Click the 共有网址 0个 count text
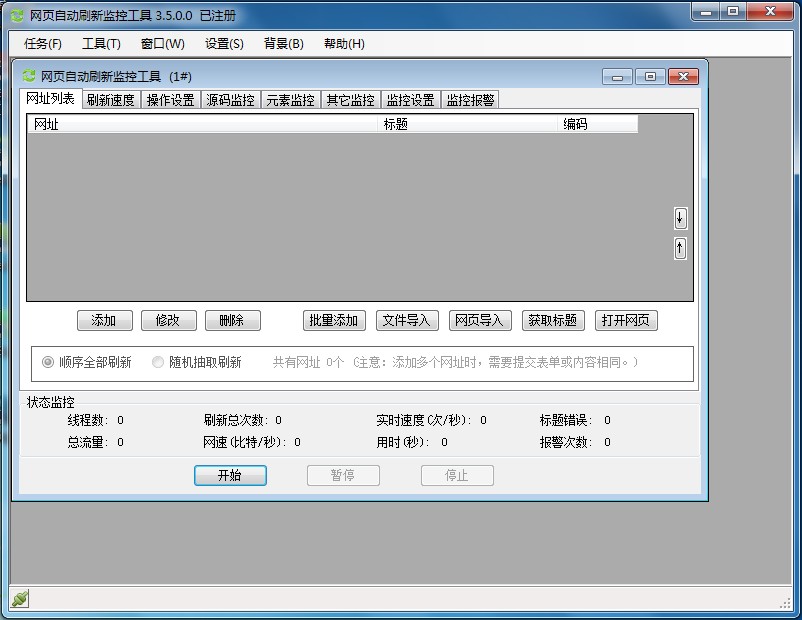The image size is (802, 620). click(x=308, y=362)
